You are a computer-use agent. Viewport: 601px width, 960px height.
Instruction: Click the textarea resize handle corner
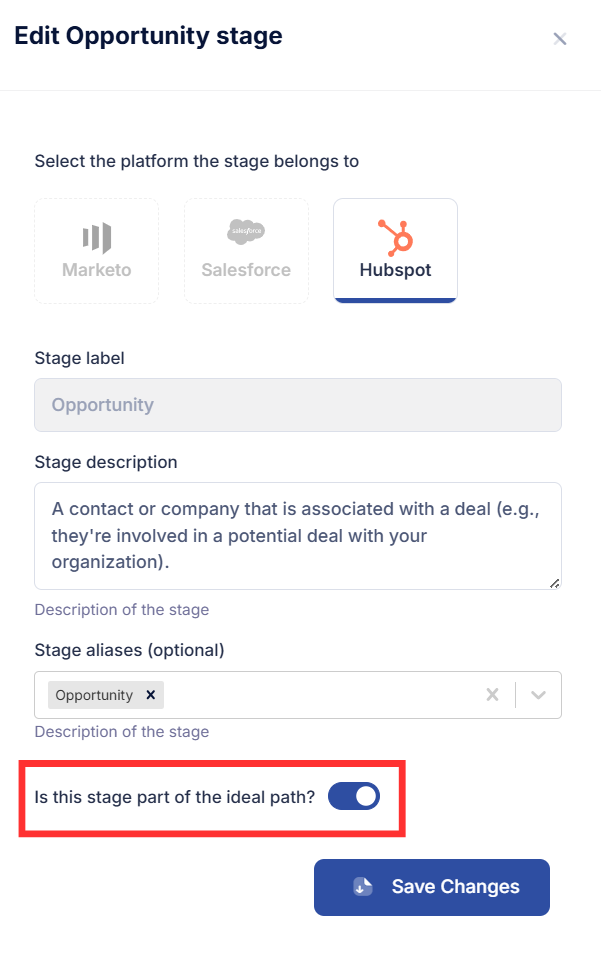554,583
